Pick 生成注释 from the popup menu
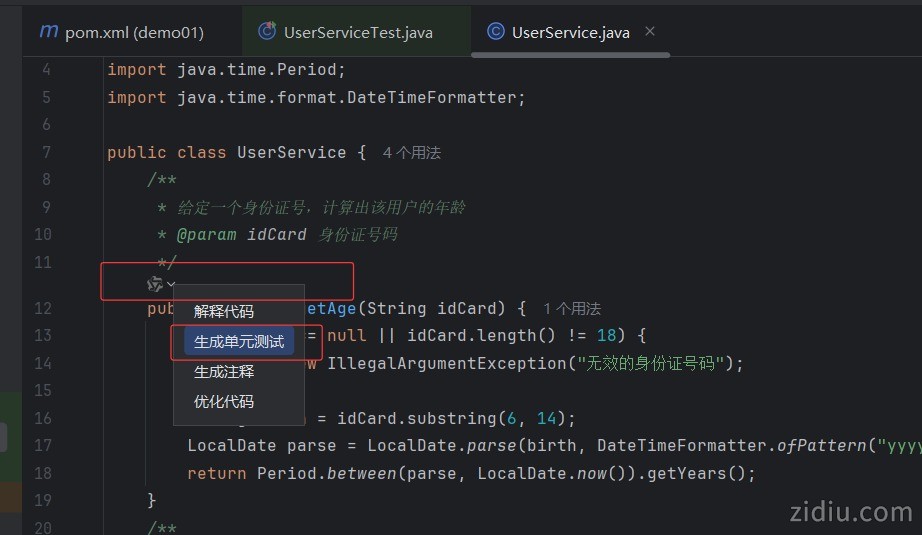This screenshot has height=535, width=922. coord(224,372)
